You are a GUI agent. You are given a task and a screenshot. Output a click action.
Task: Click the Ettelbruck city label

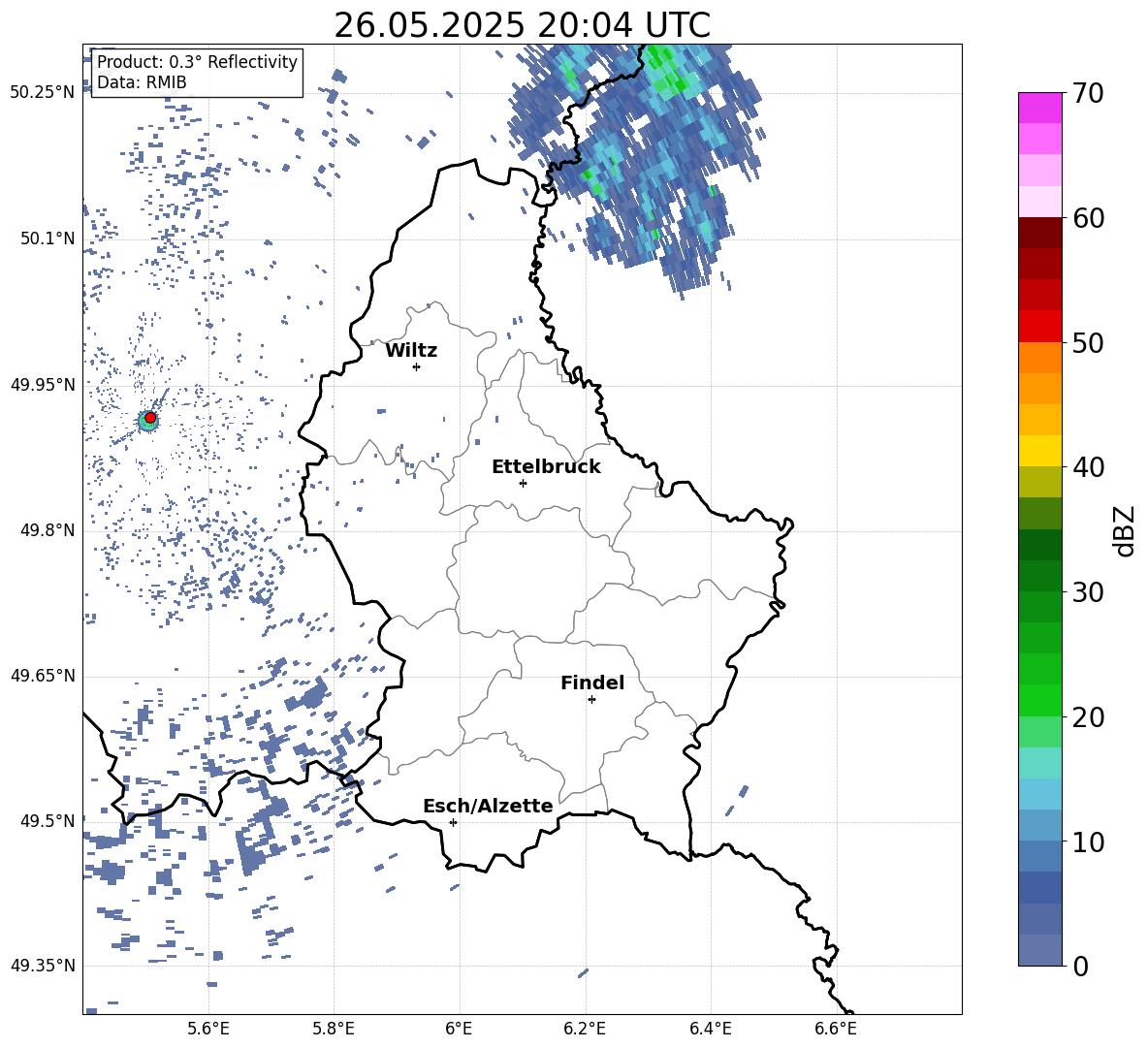(546, 467)
